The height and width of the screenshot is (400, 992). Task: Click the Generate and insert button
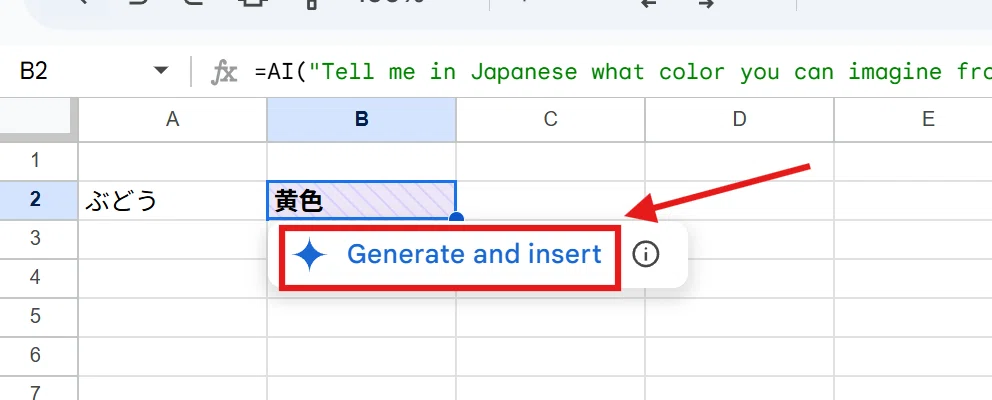point(449,255)
